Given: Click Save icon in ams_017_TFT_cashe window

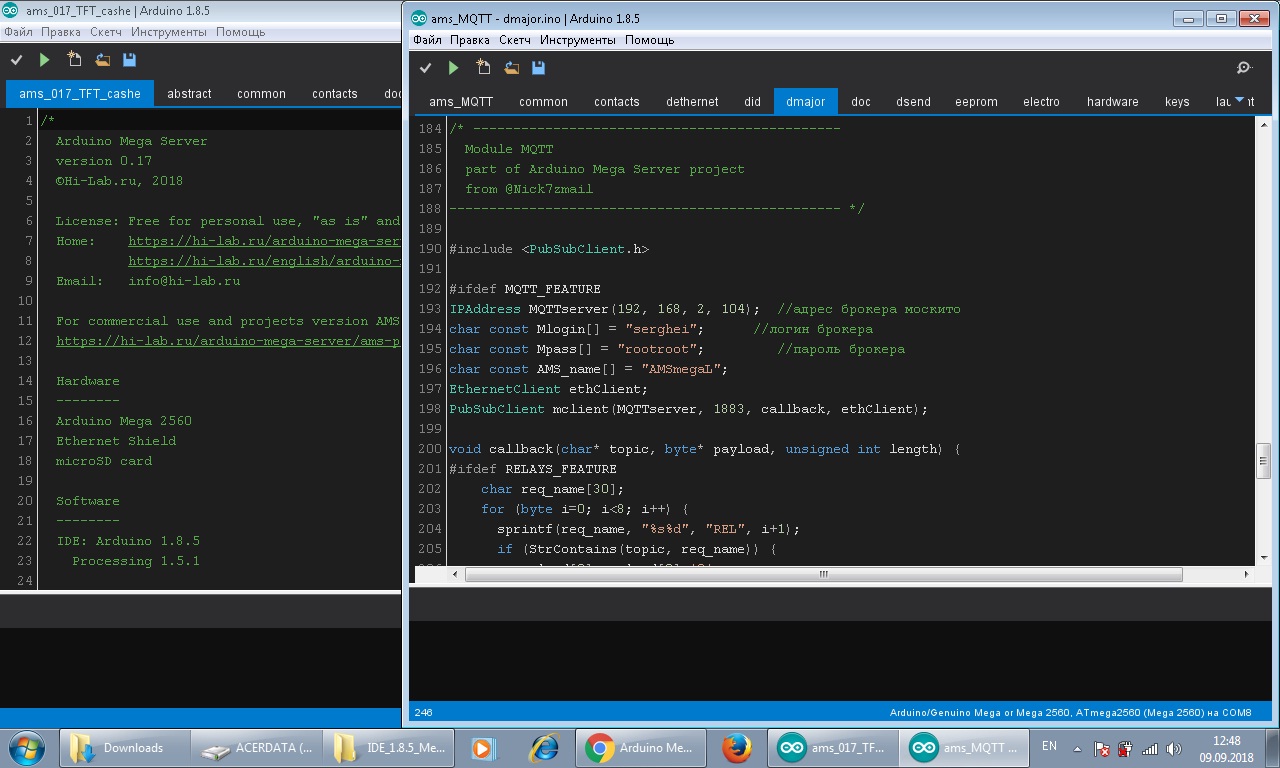Looking at the screenshot, I should 129,60.
